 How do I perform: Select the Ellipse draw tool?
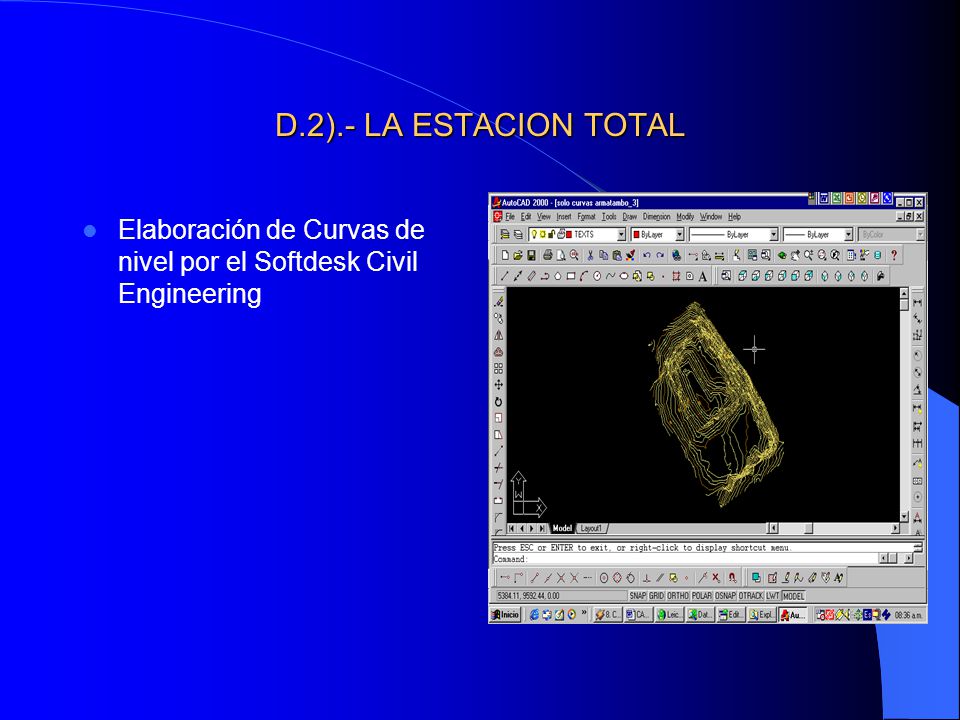624,276
